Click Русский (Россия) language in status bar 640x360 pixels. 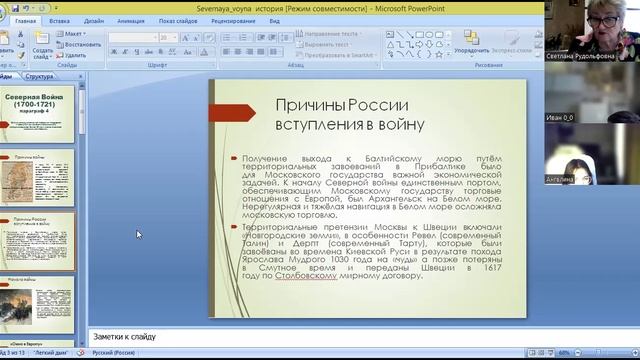[x=113, y=353]
